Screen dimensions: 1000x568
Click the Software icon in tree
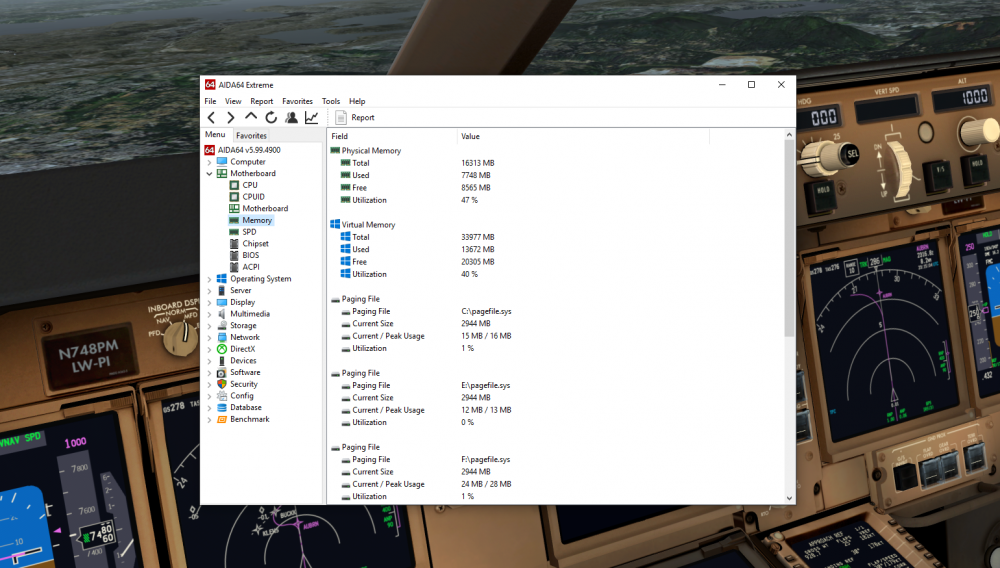(x=222, y=372)
